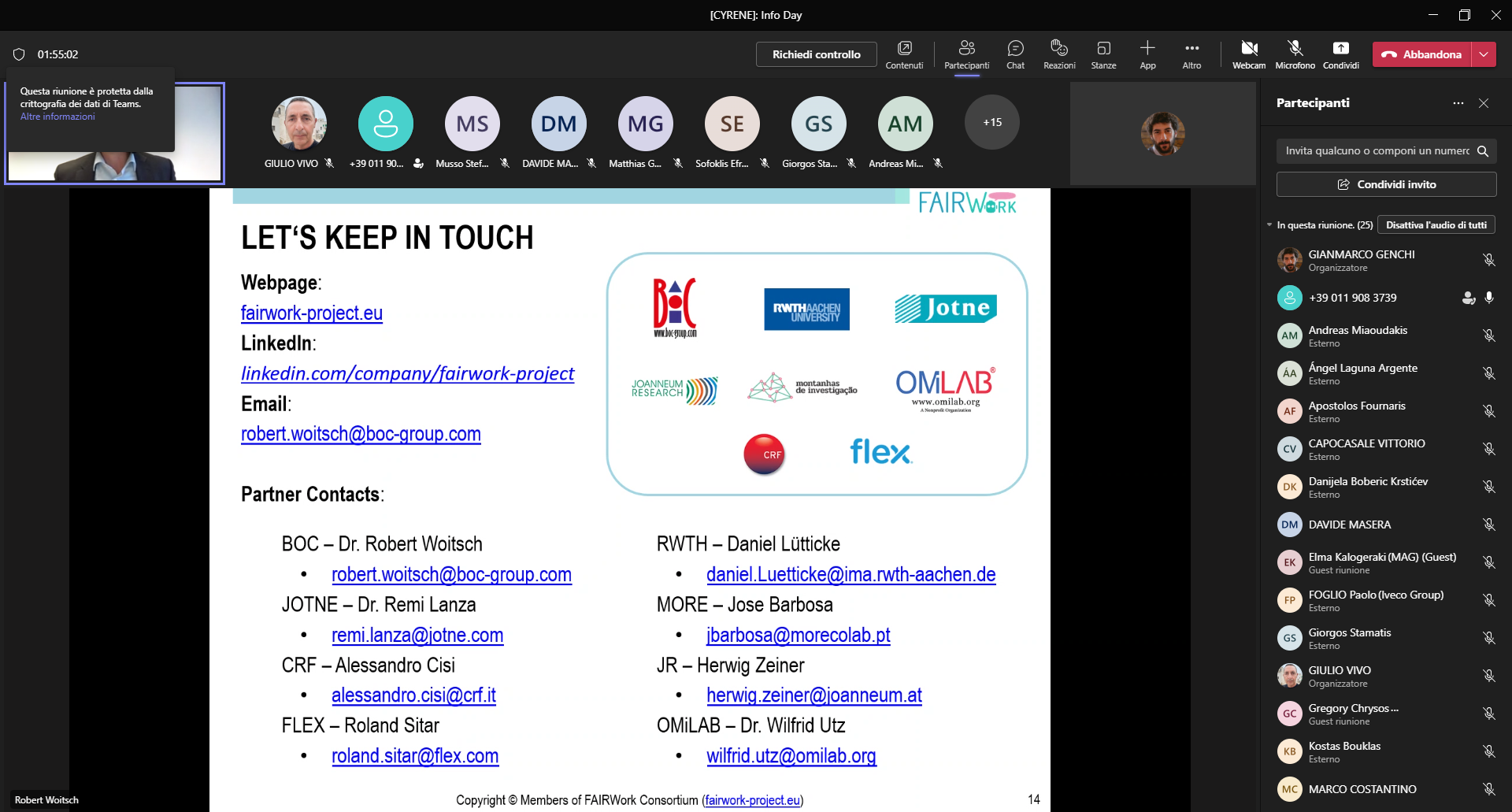Image resolution: width=1512 pixels, height=812 pixels.
Task: Toggle CAPOCASALE VITTORIO microphone icon
Action: click(x=1488, y=449)
